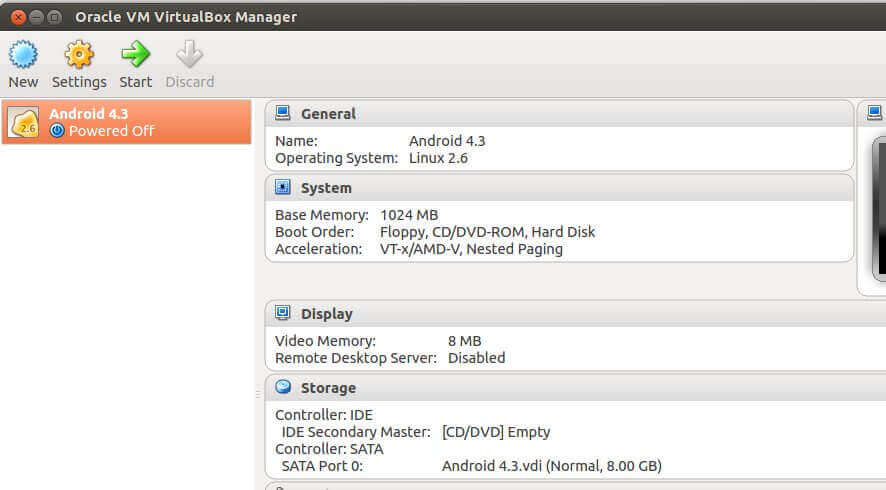The width and height of the screenshot is (886, 490).
Task: Click the Base Memory label
Action: coord(322,215)
